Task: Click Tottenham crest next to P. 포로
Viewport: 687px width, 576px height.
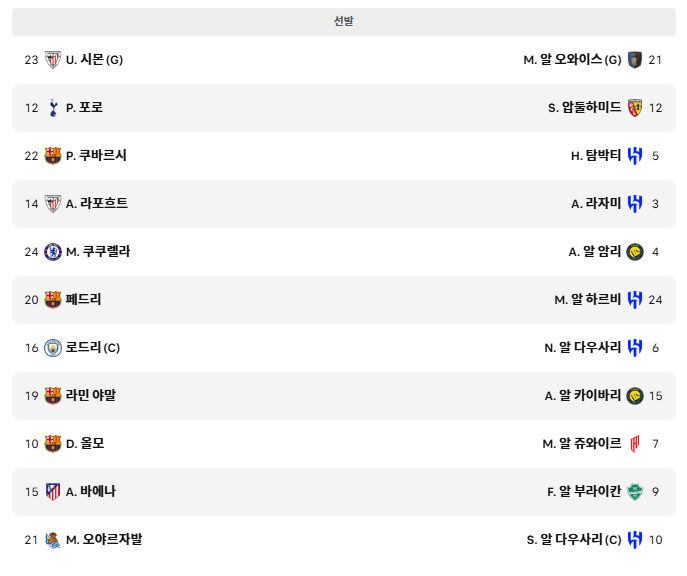Action: (53, 108)
